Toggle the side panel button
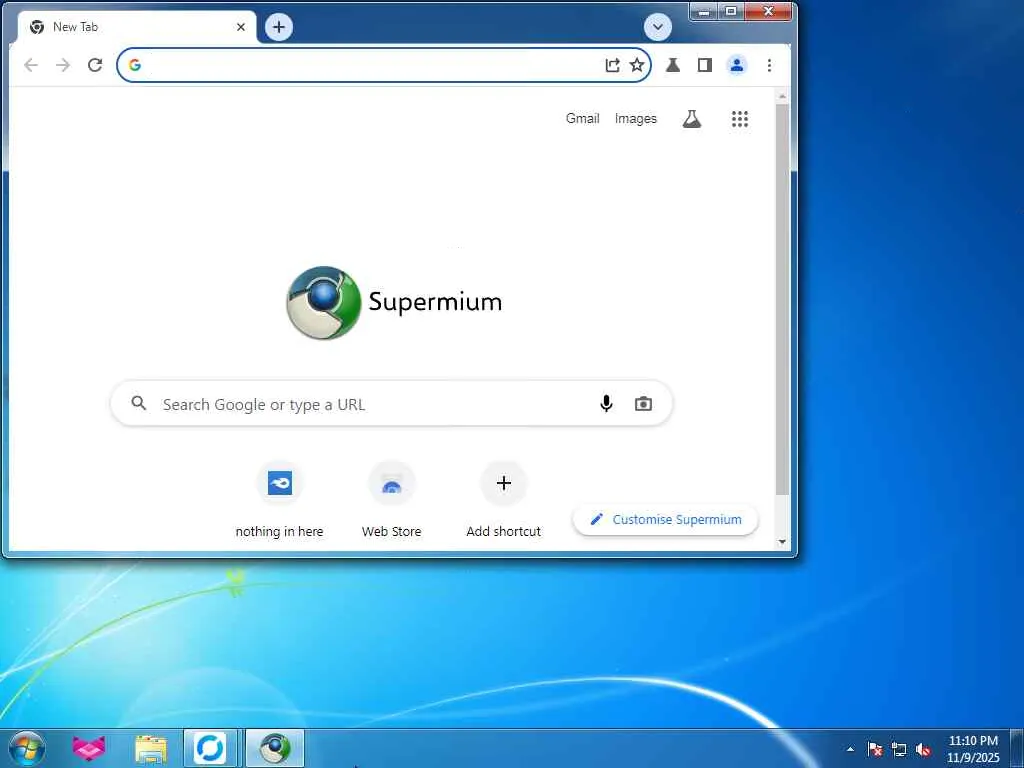Screen dimensions: 1024x768 coord(705,65)
